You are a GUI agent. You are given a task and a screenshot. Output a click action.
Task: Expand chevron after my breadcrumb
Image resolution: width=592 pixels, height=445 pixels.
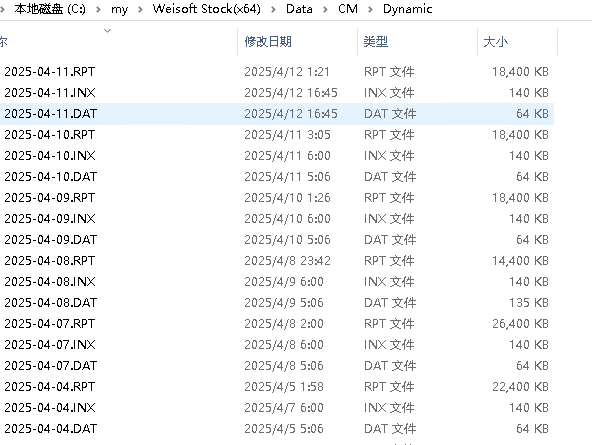(140, 9)
